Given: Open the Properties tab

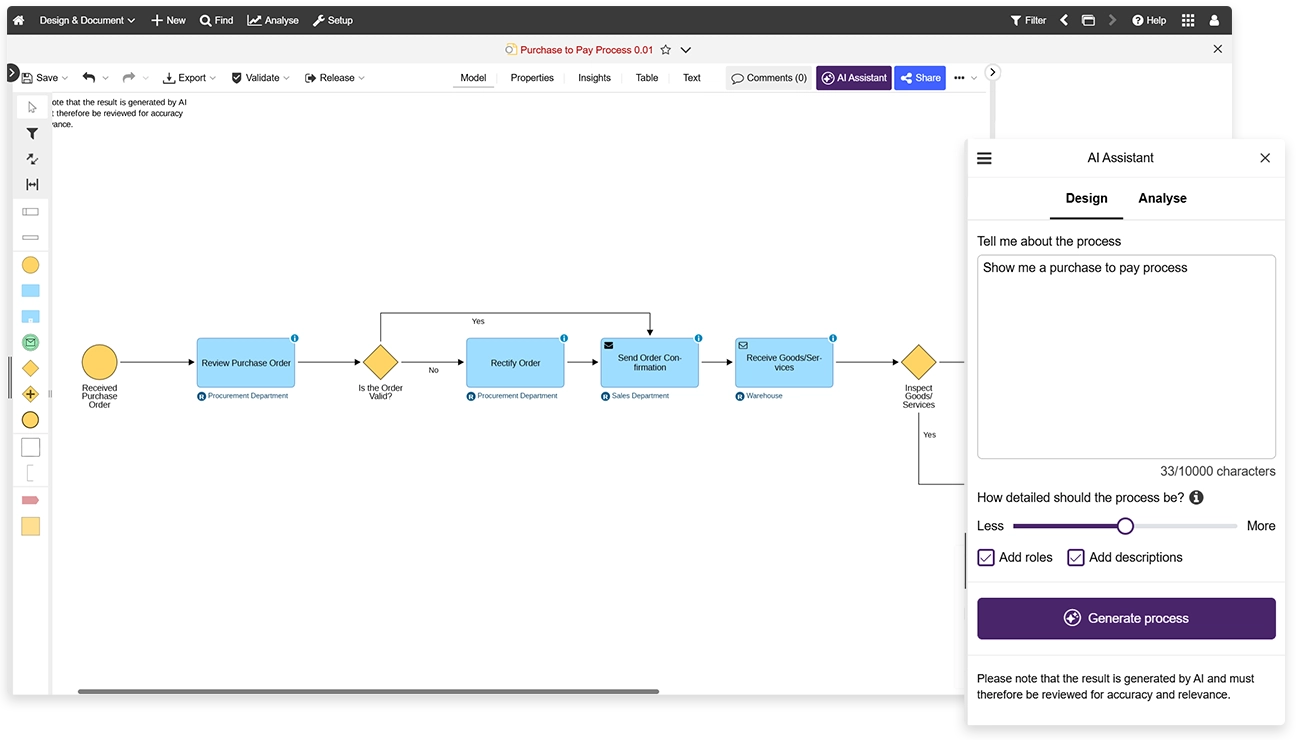Looking at the screenshot, I should point(532,78).
